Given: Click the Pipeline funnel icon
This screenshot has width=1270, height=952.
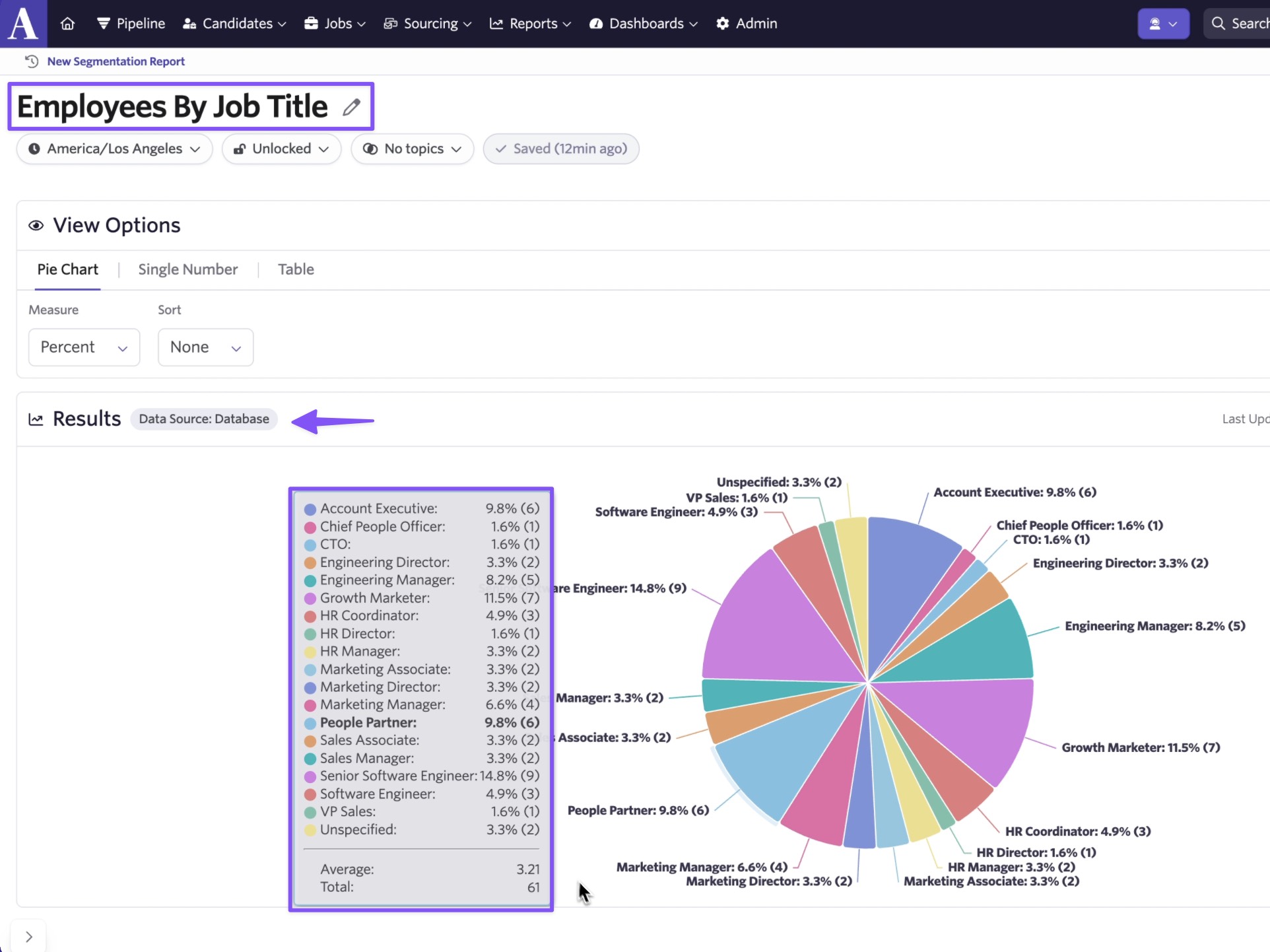Looking at the screenshot, I should [x=103, y=24].
